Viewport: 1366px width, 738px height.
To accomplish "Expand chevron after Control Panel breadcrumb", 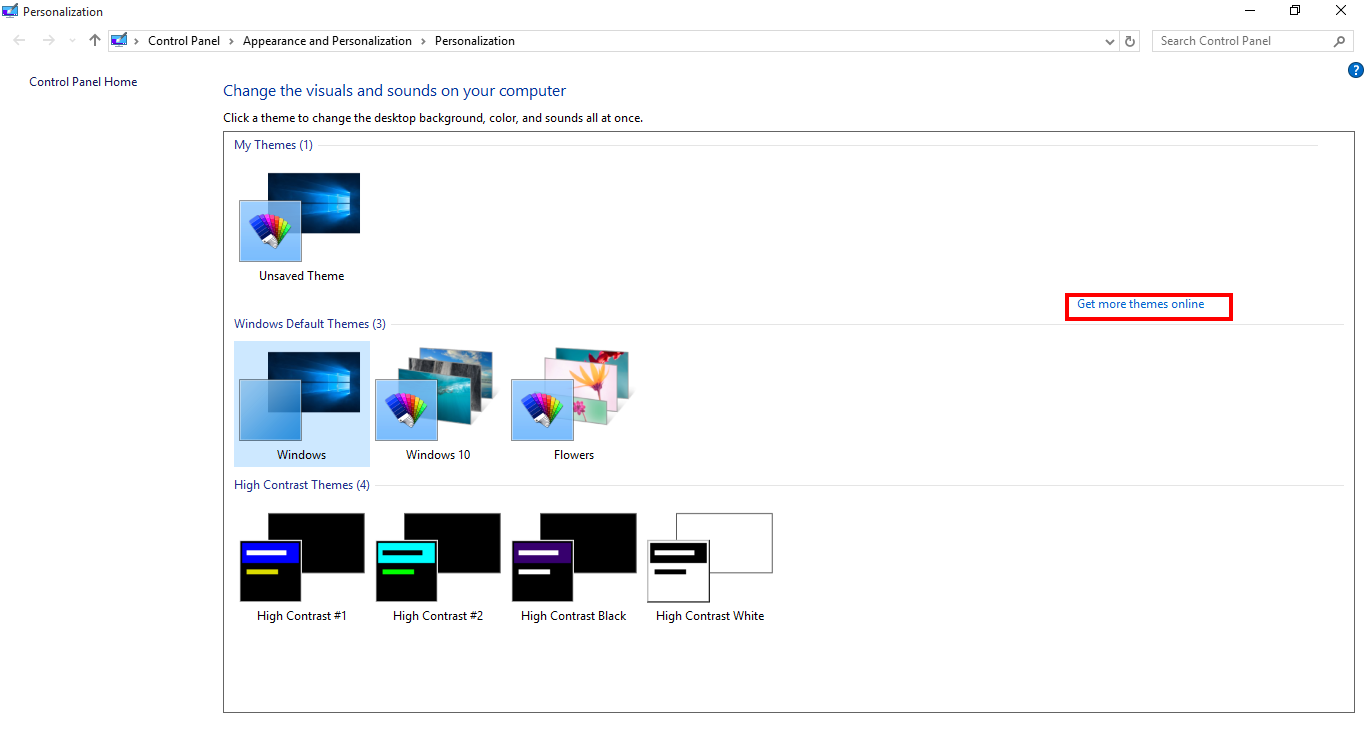I will click(x=232, y=41).
